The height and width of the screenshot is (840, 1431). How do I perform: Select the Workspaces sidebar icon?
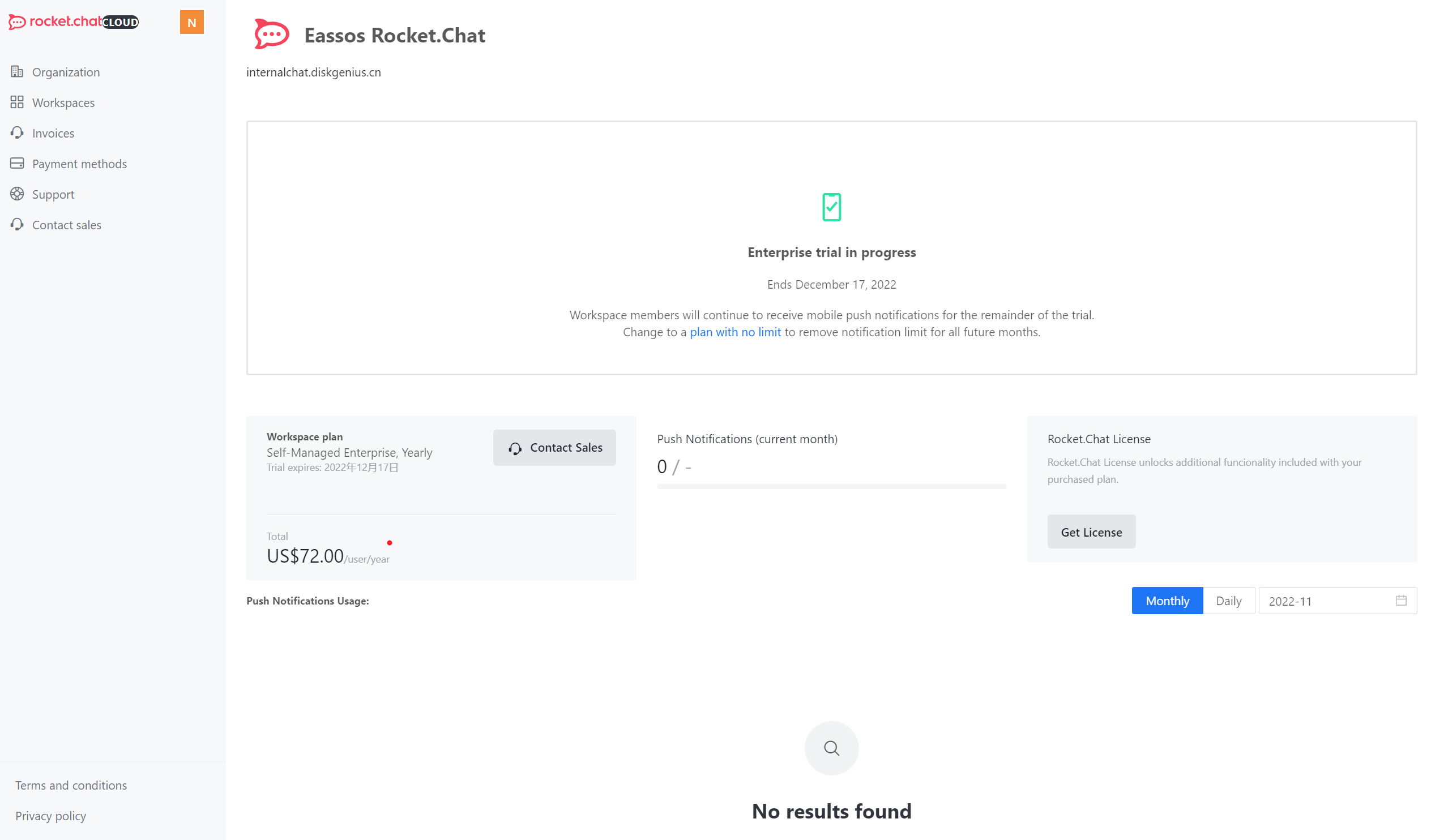click(x=17, y=102)
